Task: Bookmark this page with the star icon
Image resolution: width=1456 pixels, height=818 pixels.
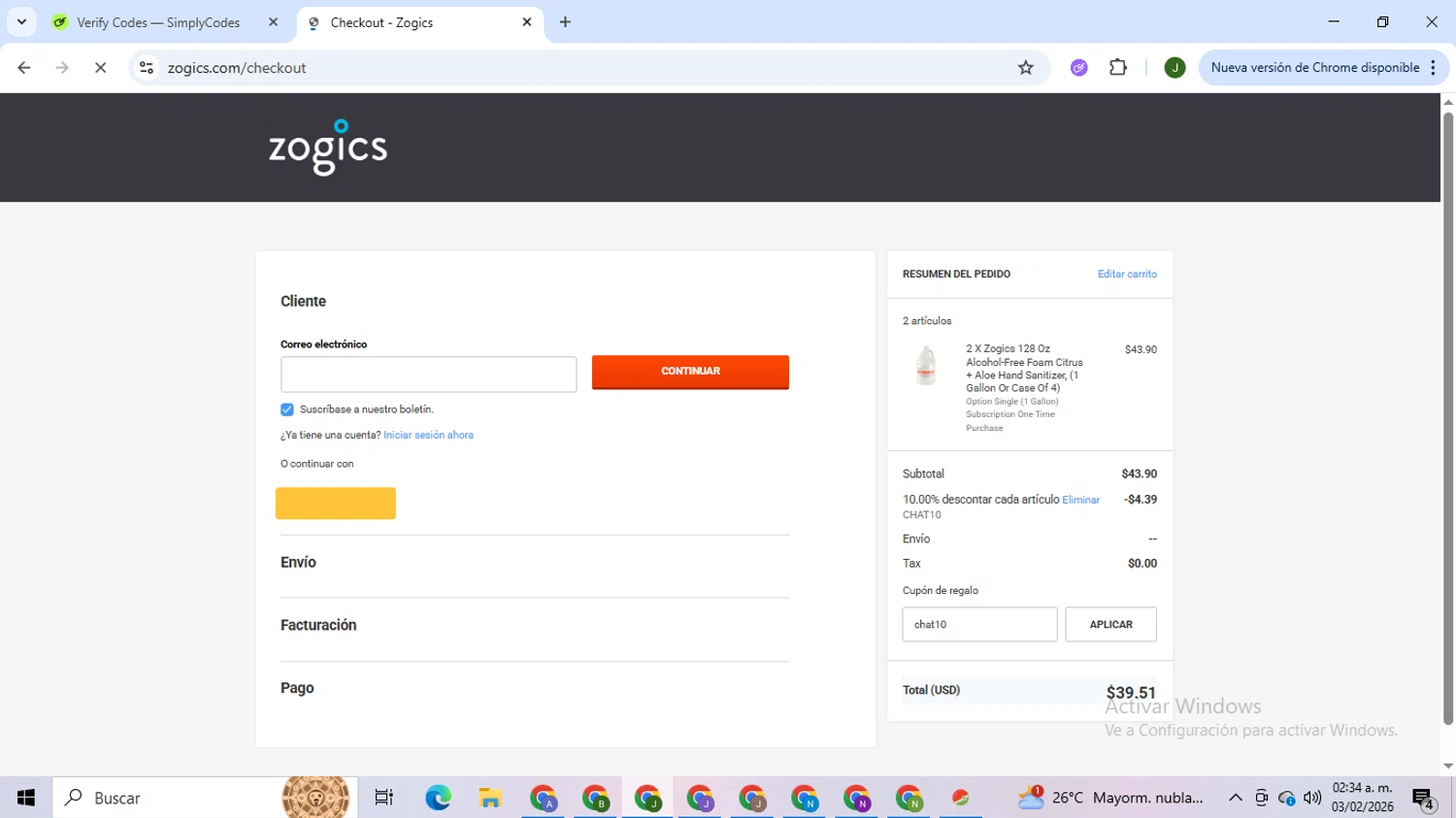Action: (1025, 68)
